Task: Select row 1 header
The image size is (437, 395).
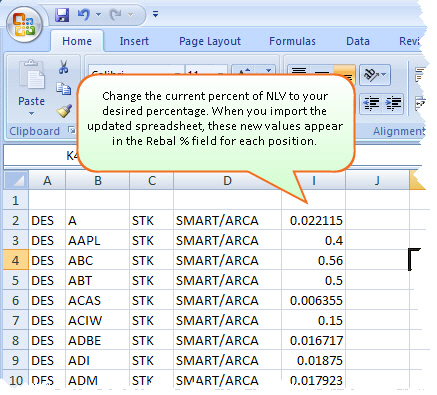Action: click(16, 200)
